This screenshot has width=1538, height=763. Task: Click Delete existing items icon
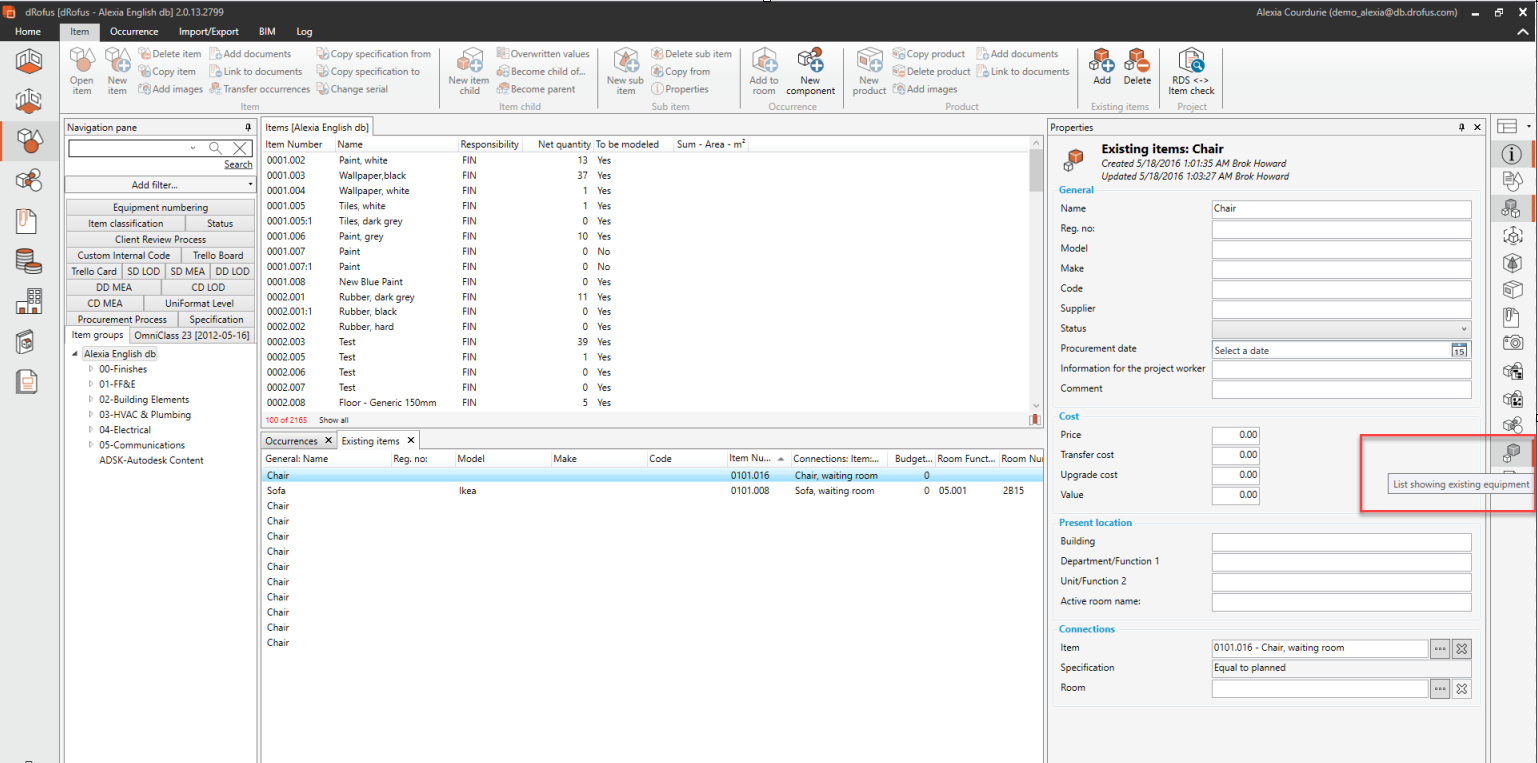click(x=1137, y=66)
